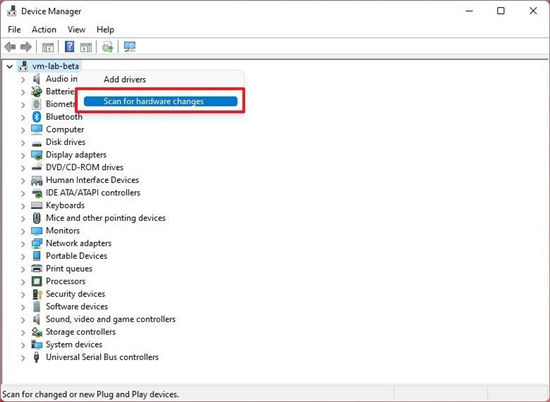Open the Action menu

(44, 29)
